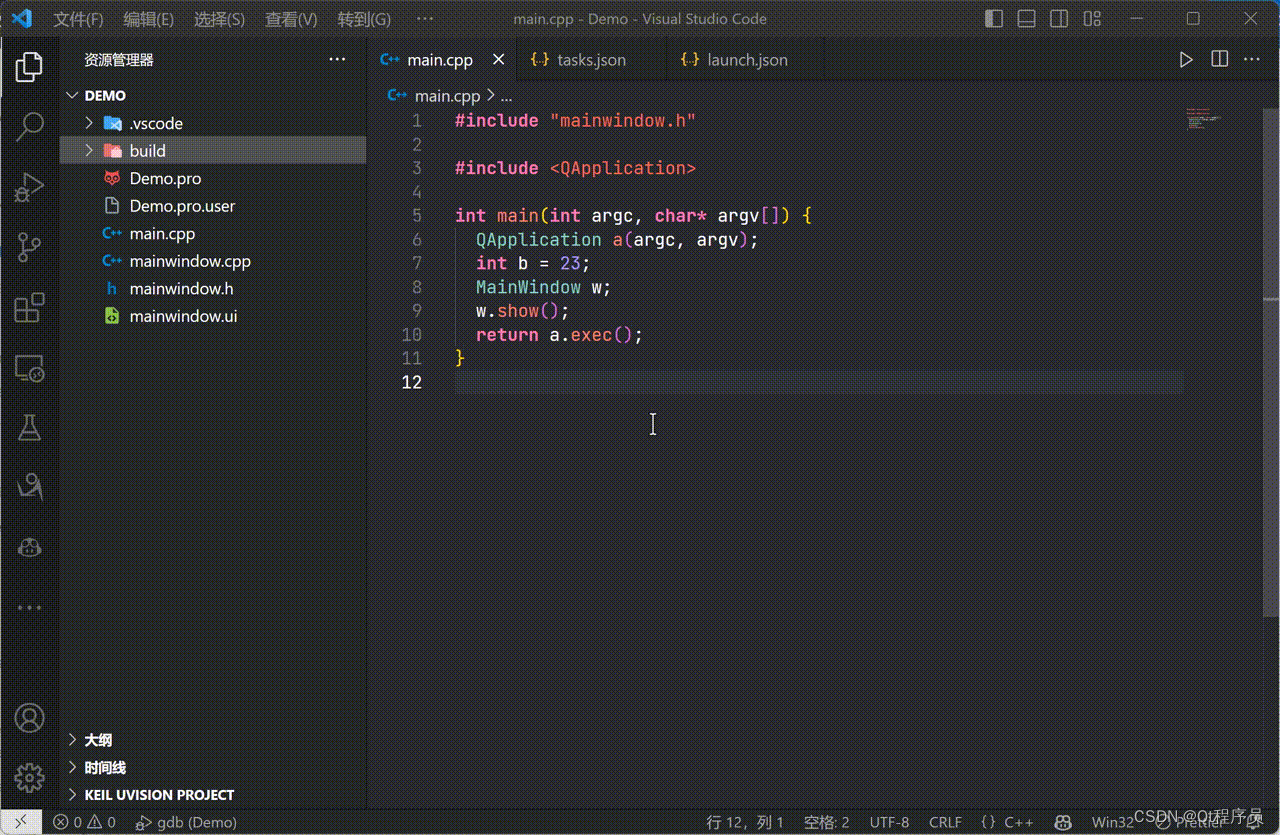The image size is (1280, 835).
Task: Change the UTF-8 encoding in status bar
Action: coord(889,822)
